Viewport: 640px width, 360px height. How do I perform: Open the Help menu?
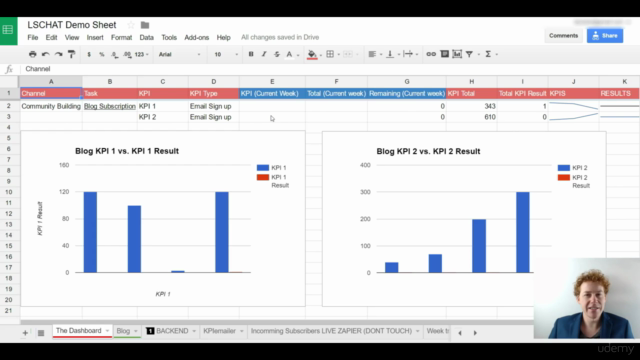click(x=223, y=38)
